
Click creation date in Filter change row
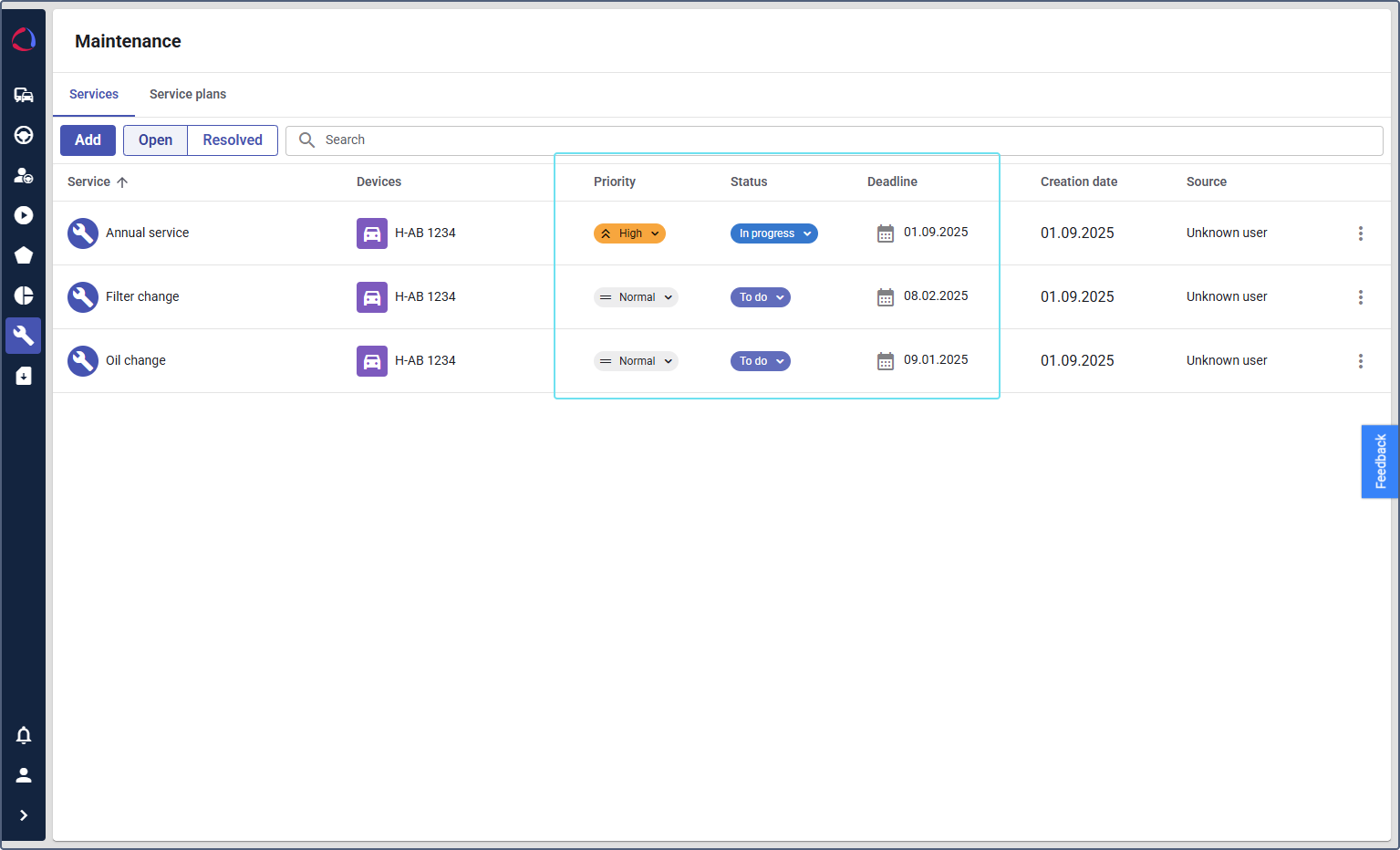pos(1077,296)
